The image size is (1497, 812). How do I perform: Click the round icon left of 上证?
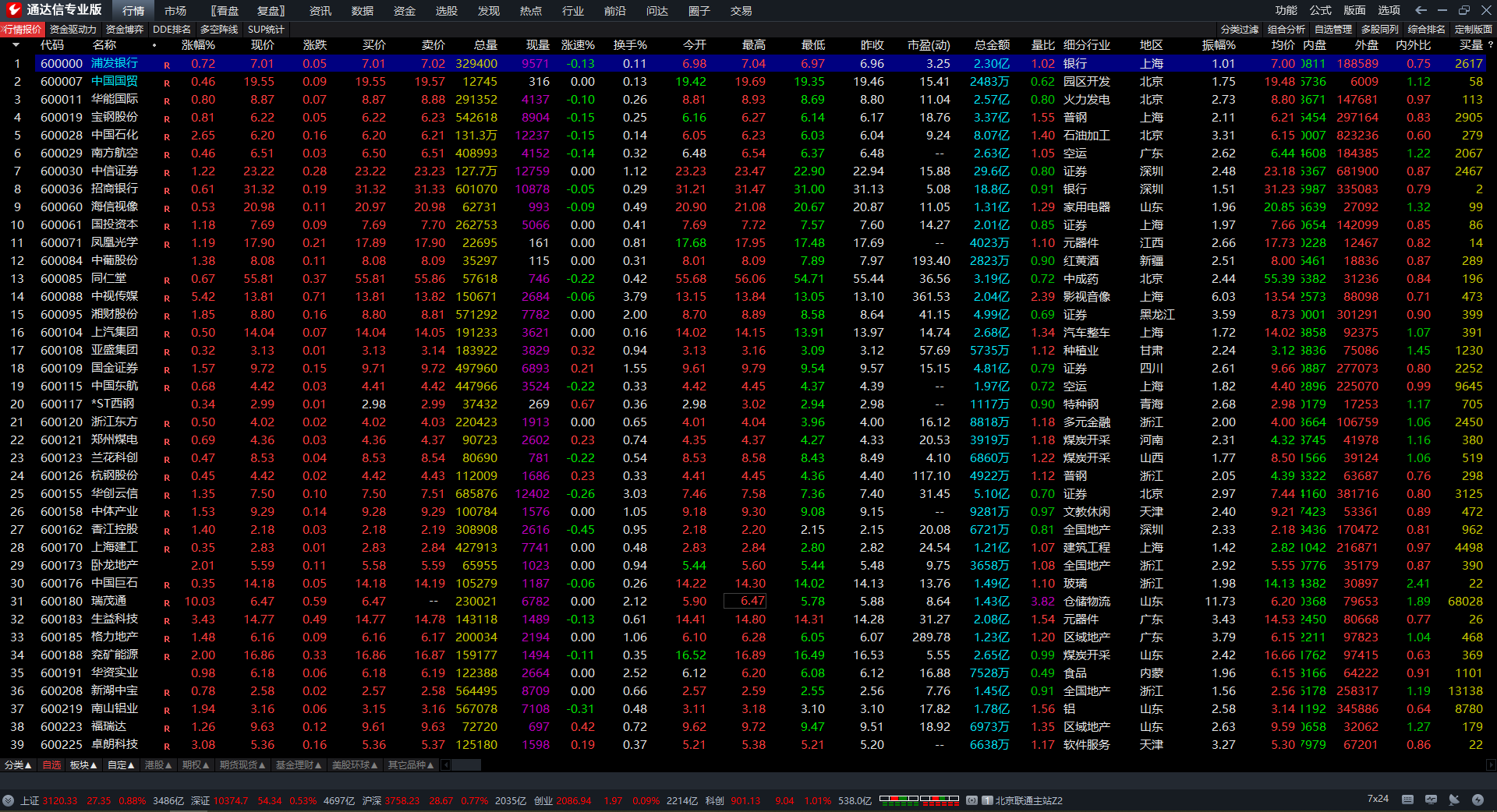[x=9, y=800]
